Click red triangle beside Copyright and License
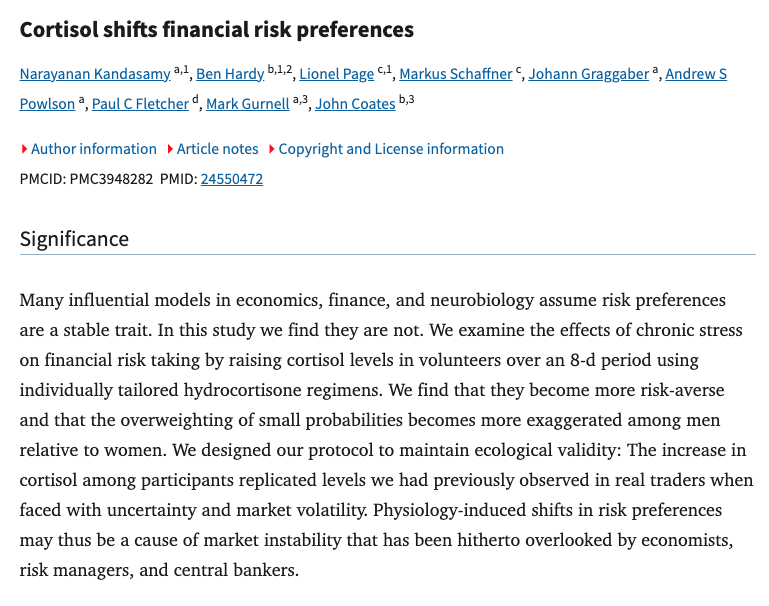769x606 pixels. (272, 149)
